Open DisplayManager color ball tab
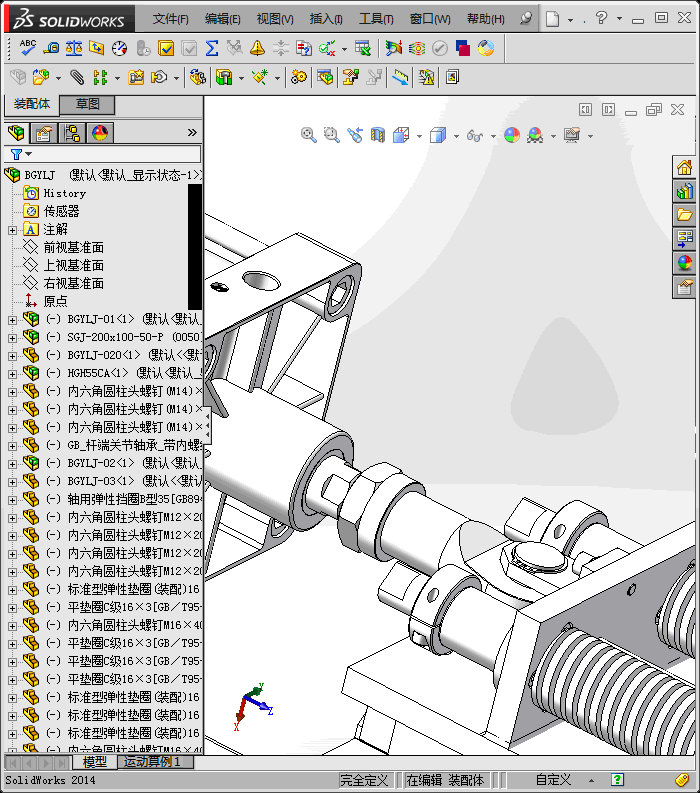Viewport: 700px width, 793px height. tap(100, 133)
